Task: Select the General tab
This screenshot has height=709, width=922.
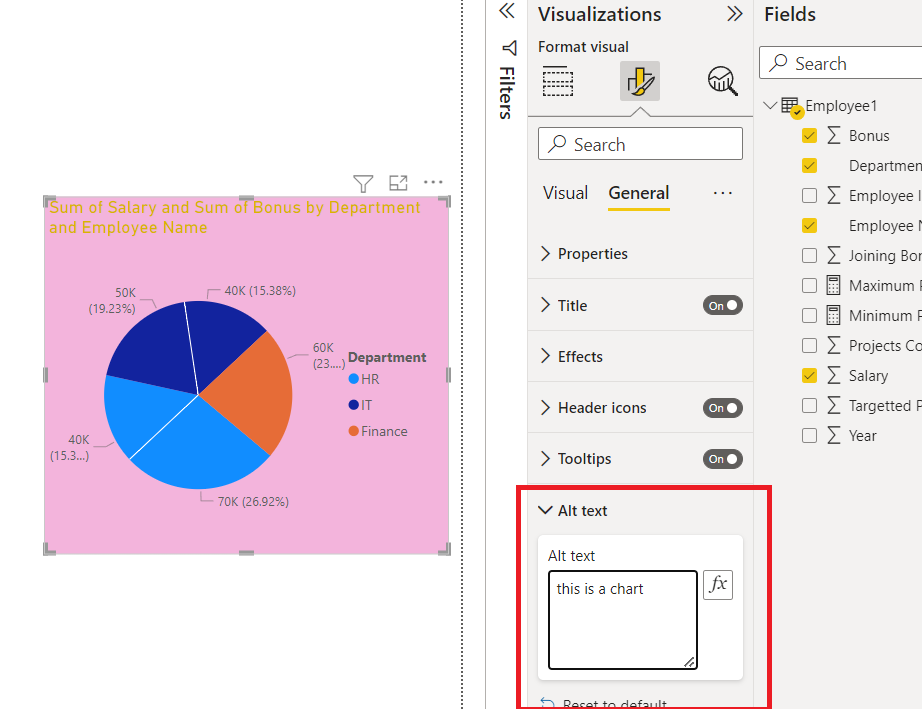Action: [639, 193]
